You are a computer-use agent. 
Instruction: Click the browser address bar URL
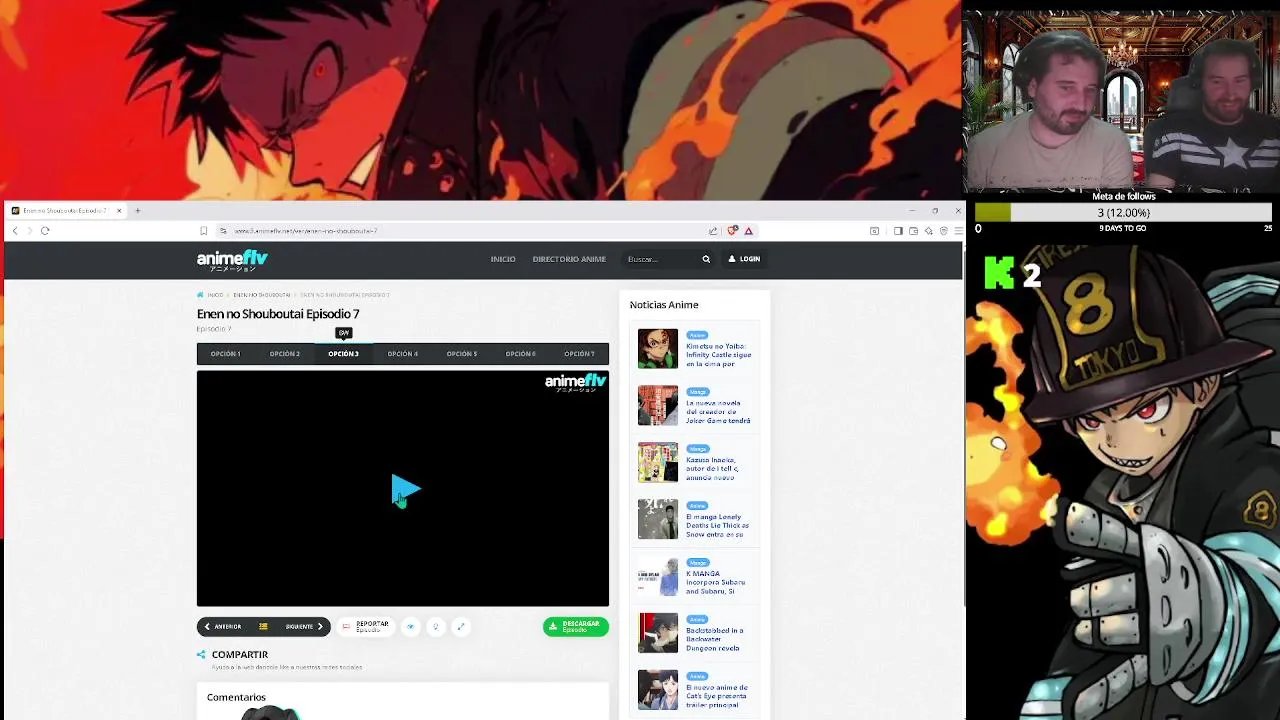[305, 231]
